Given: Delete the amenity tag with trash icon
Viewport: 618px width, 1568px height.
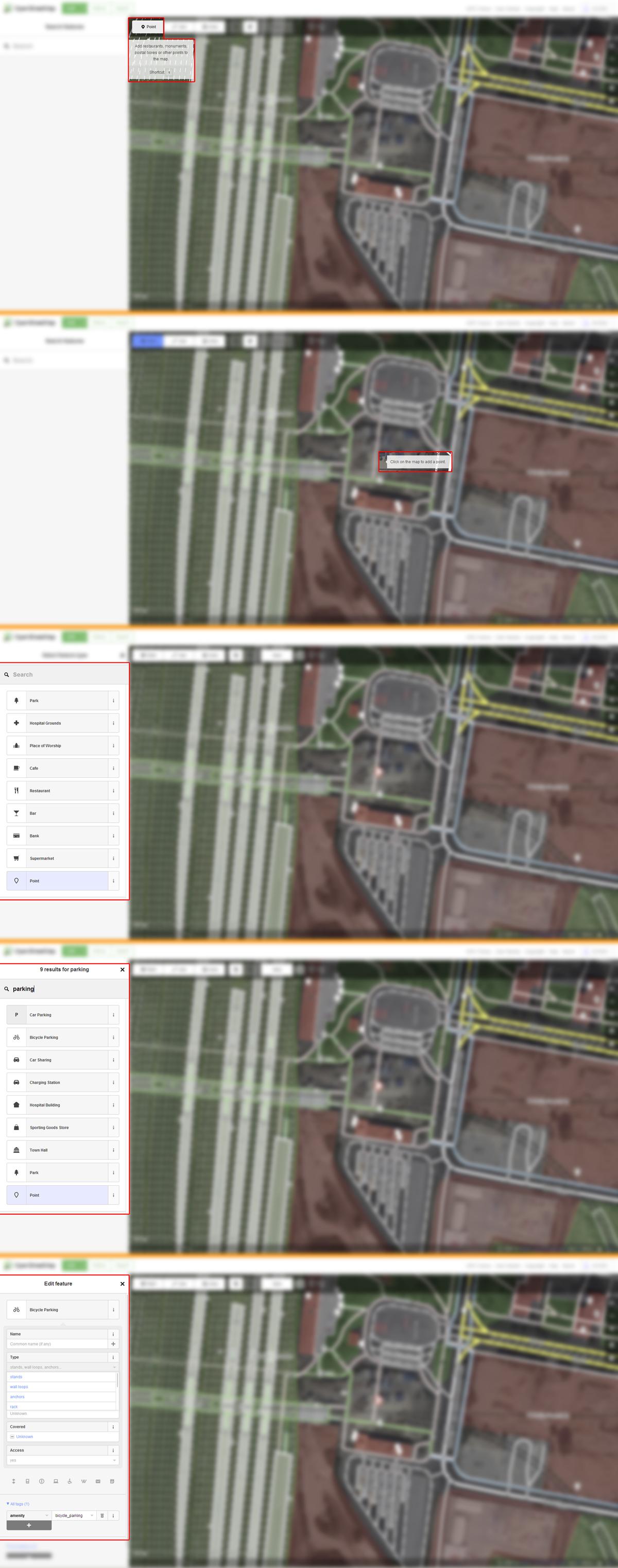Looking at the screenshot, I should (102, 1515).
